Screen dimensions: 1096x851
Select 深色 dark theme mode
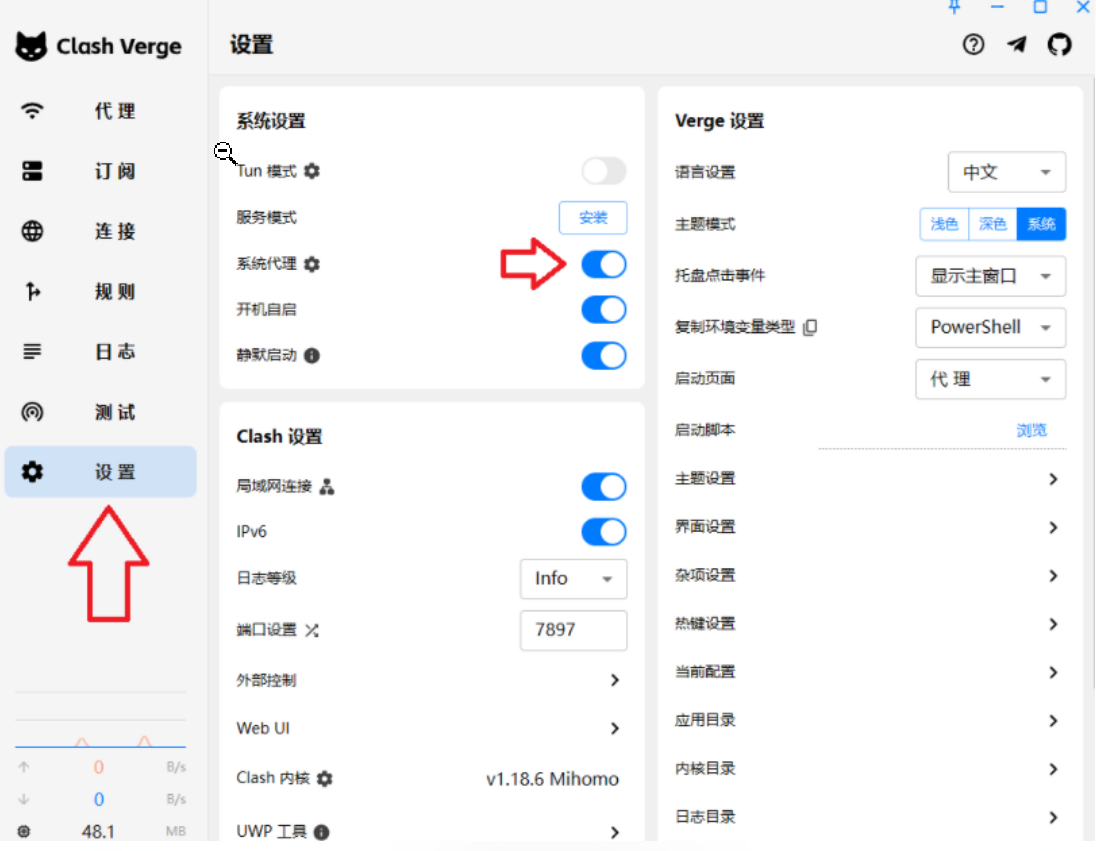993,224
